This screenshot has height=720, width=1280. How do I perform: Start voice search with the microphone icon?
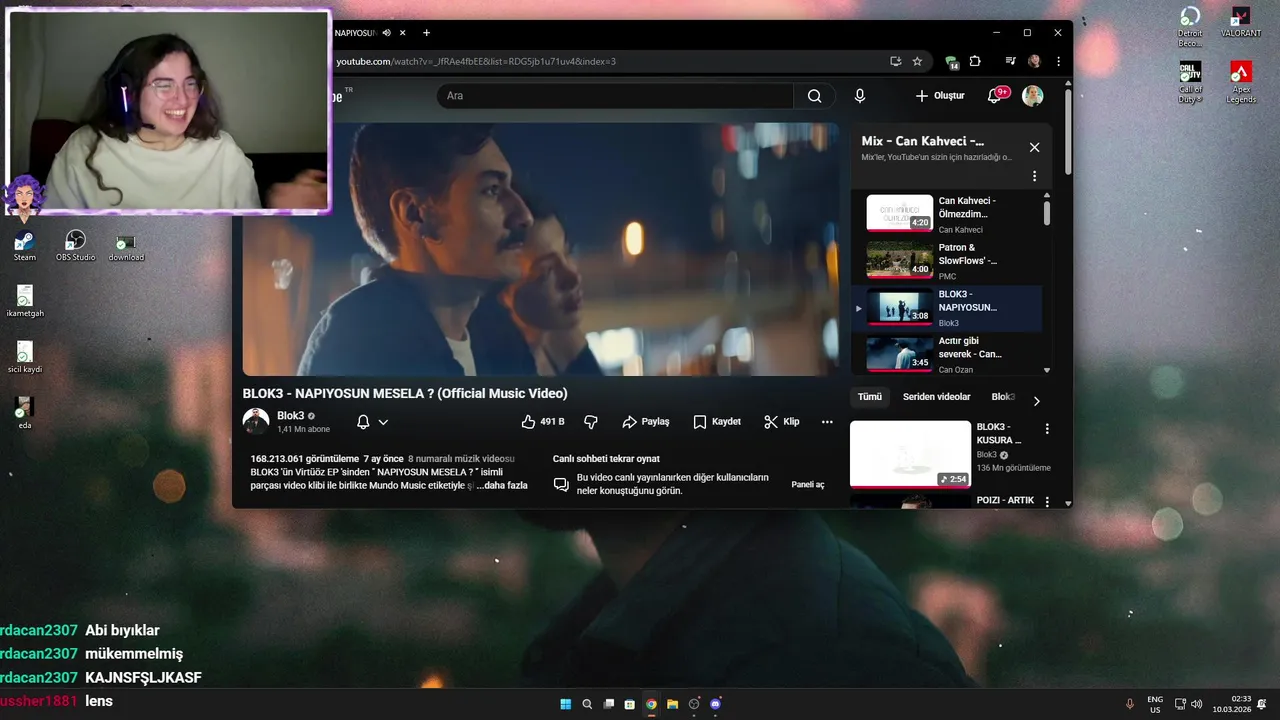coord(860,96)
